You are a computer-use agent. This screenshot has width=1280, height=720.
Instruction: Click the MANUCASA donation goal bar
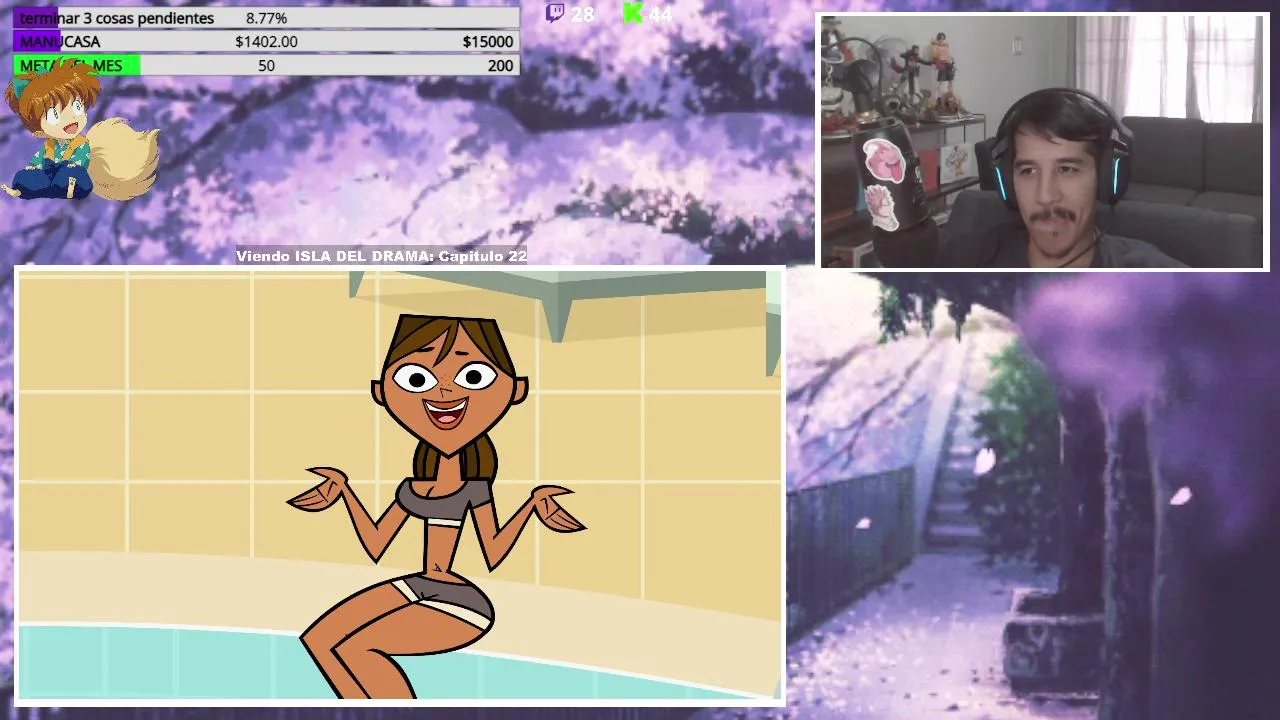click(x=266, y=41)
